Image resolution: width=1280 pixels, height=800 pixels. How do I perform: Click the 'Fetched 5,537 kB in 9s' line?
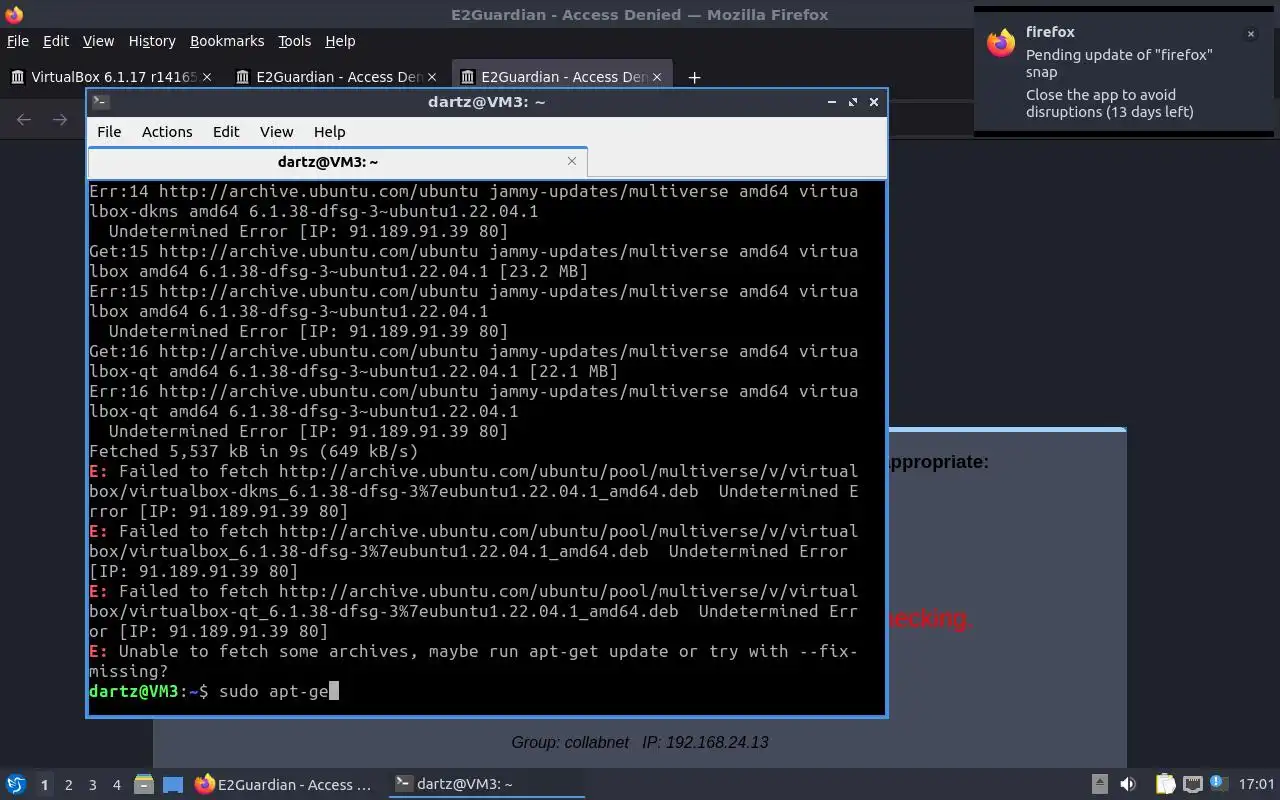(254, 451)
